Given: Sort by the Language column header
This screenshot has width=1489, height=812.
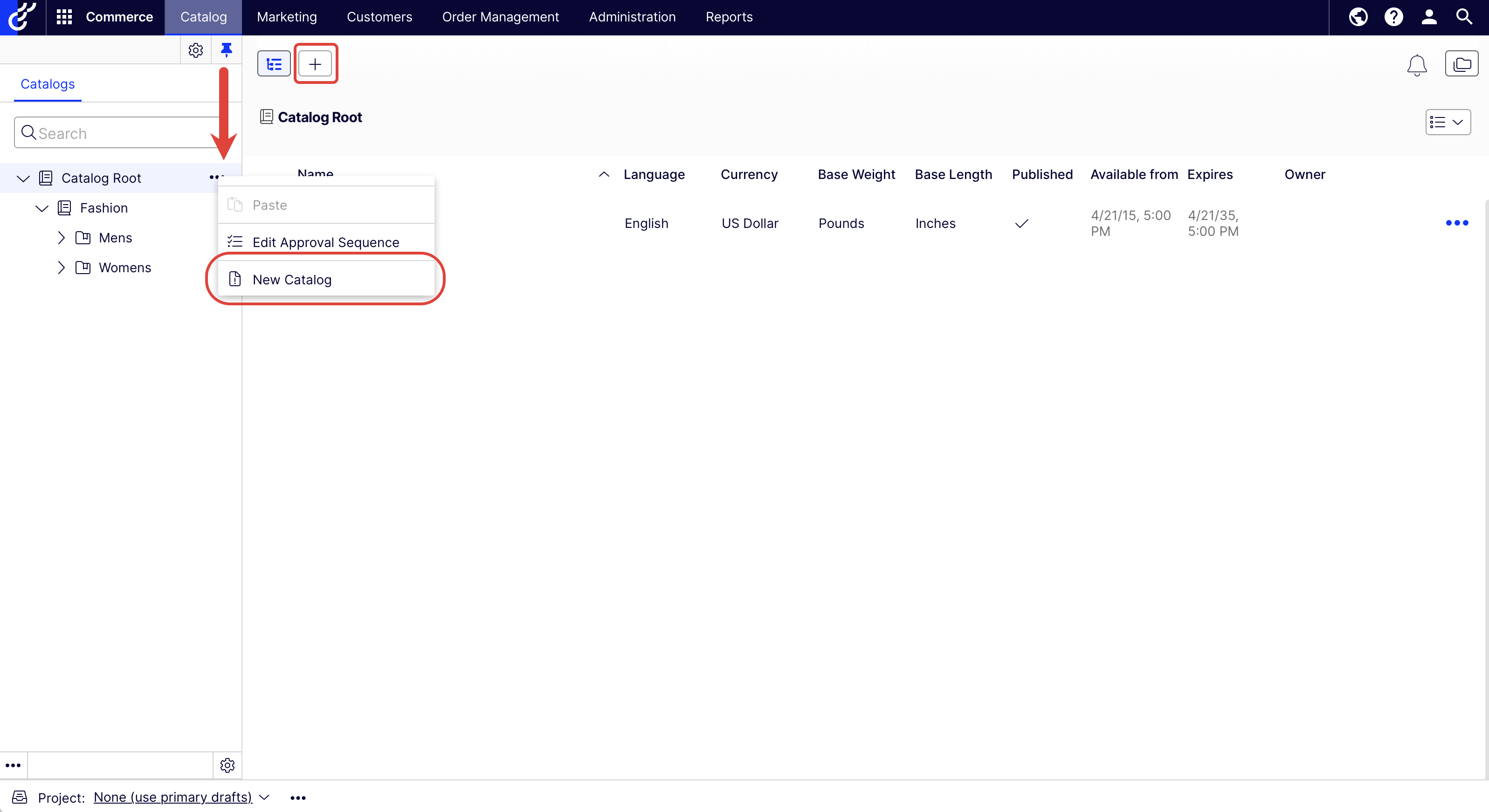Looking at the screenshot, I should point(654,174).
